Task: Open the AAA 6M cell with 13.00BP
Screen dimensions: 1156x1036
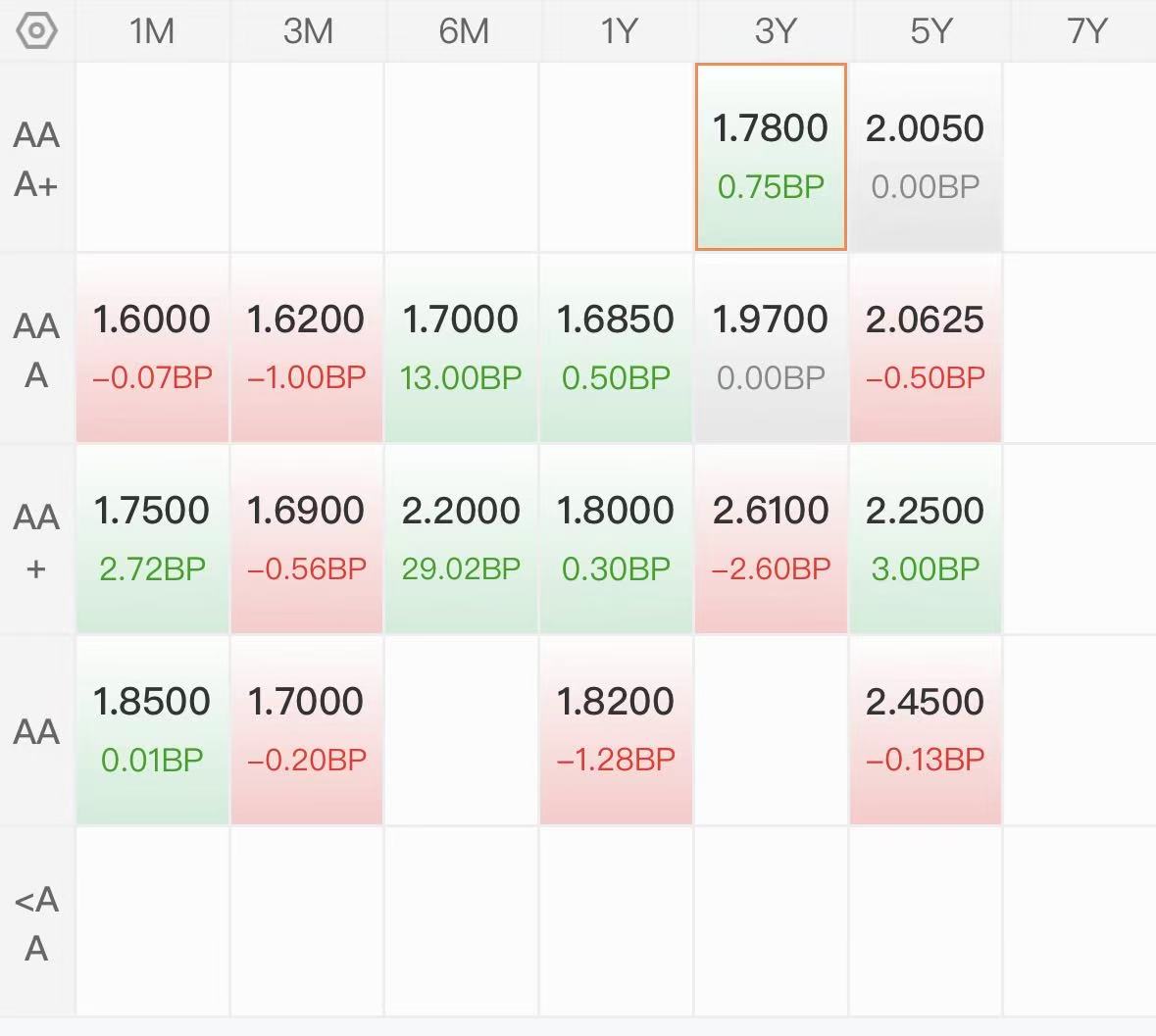Action: click(462, 348)
